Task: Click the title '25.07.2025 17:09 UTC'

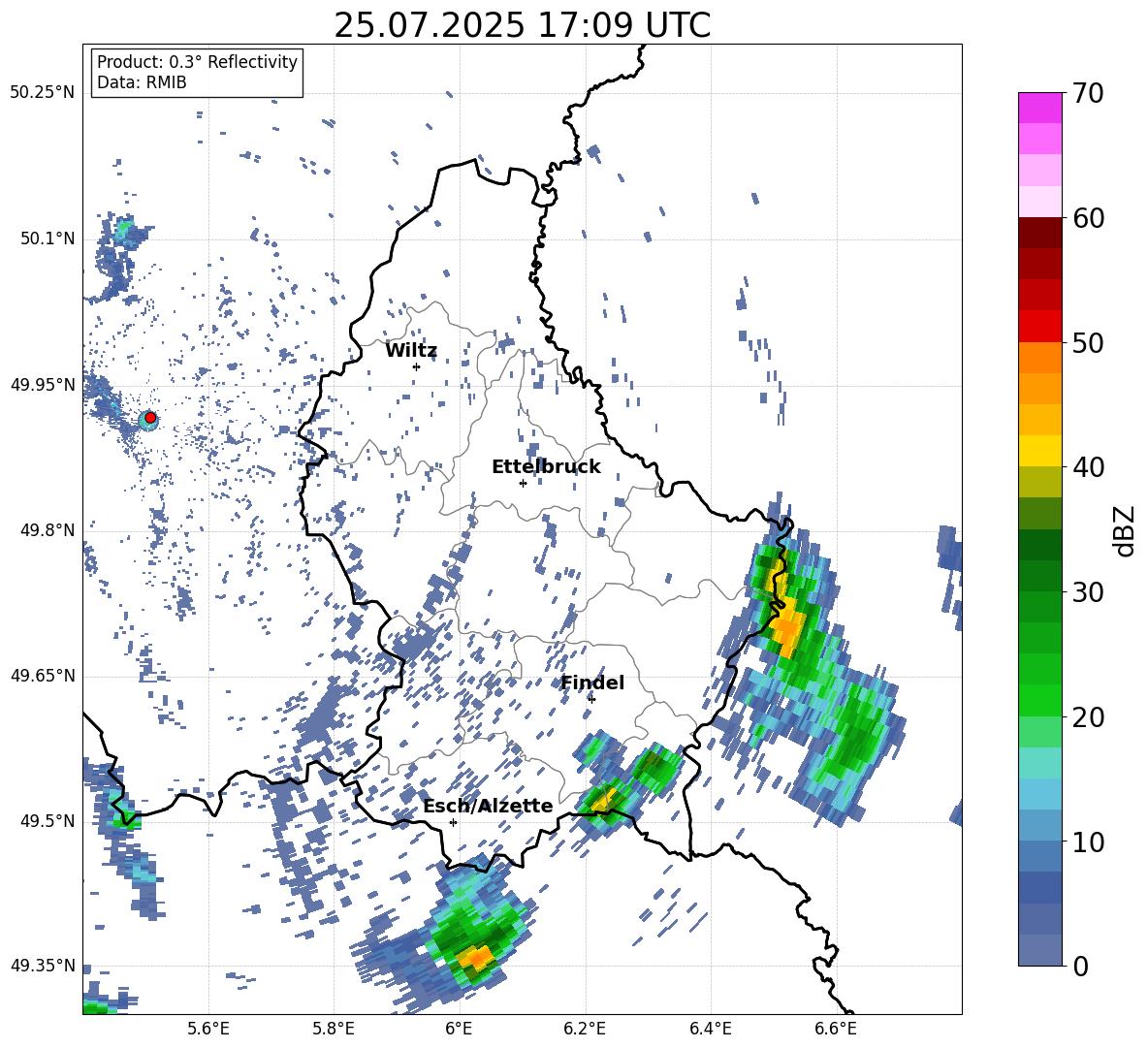Action: click(x=522, y=26)
